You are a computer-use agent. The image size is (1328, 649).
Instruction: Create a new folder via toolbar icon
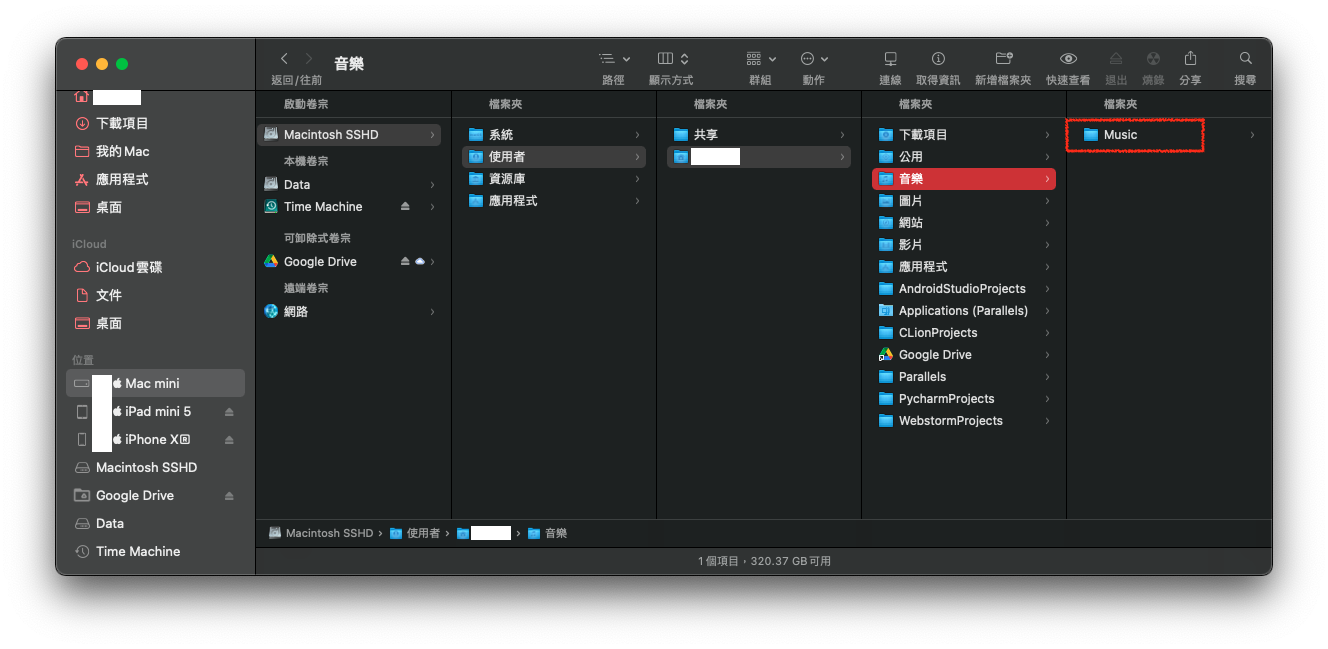(x=1003, y=59)
